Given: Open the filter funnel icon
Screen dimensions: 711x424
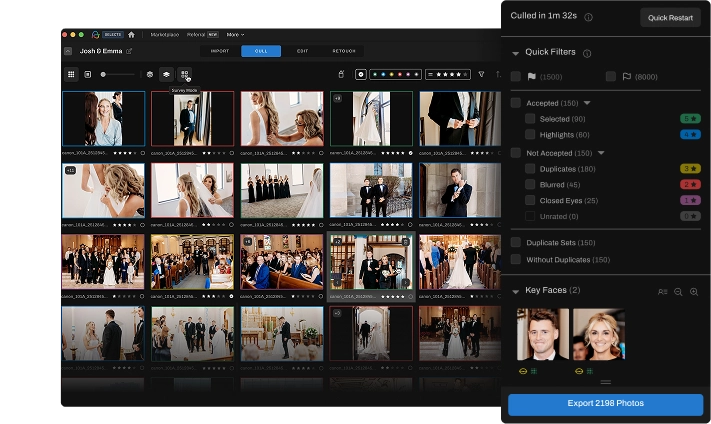Looking at the screenshot, I should coord(481,74).
